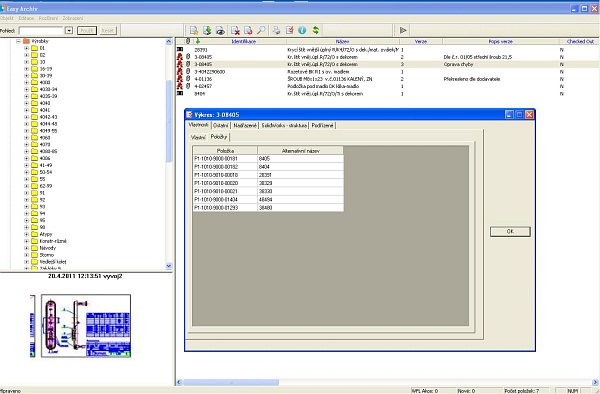Open the Objekt menu
600x394 pixels.
[x=7, y=18]
